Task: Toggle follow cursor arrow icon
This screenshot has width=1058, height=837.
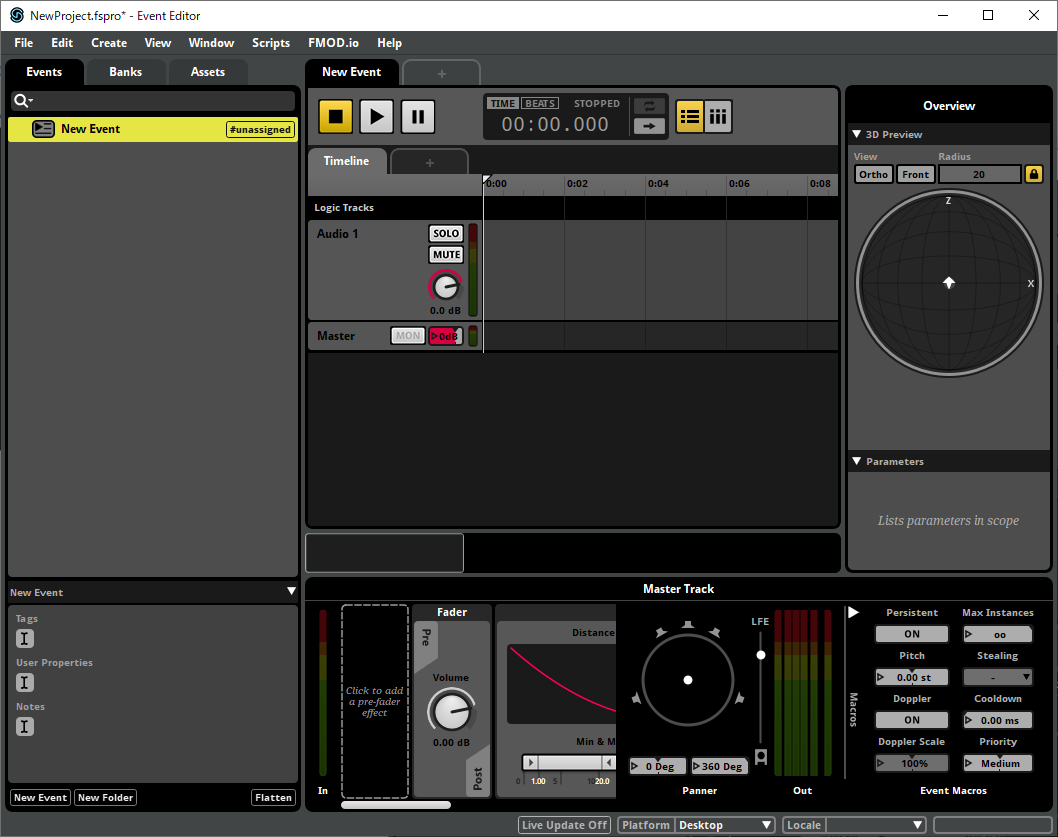Action: (x=649, y=126)
